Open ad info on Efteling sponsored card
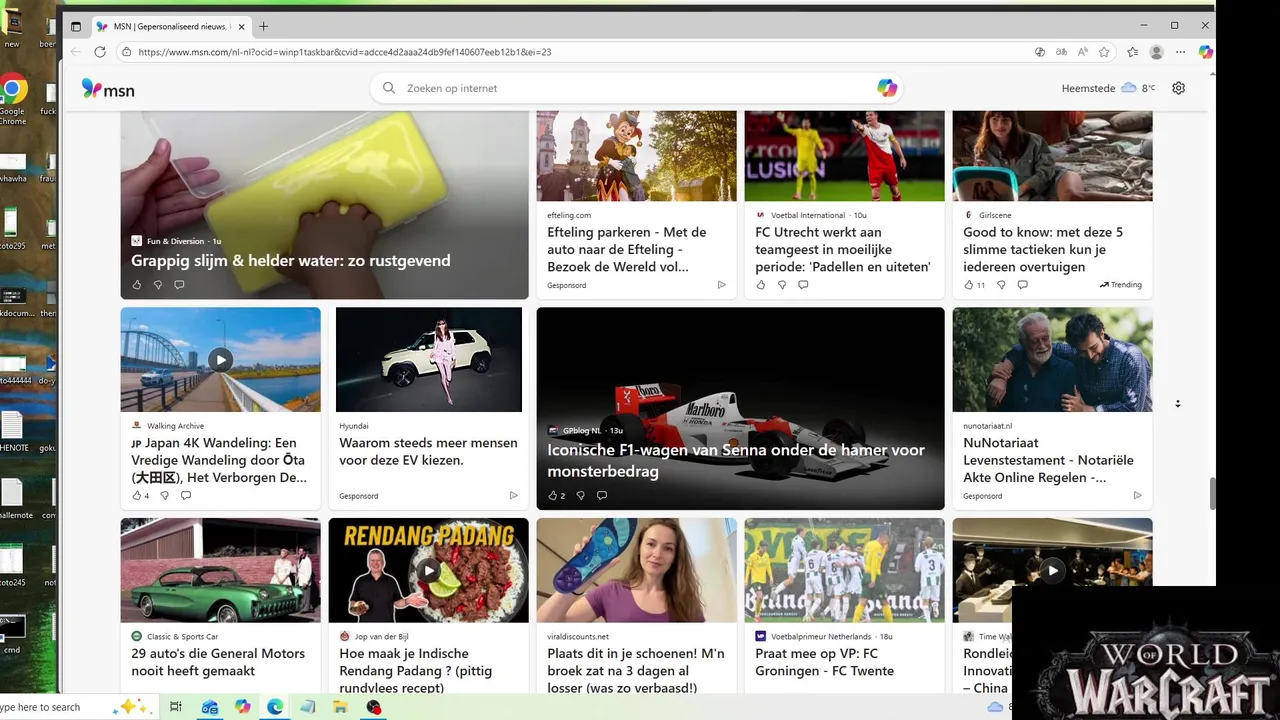 (x=721, y=285)
